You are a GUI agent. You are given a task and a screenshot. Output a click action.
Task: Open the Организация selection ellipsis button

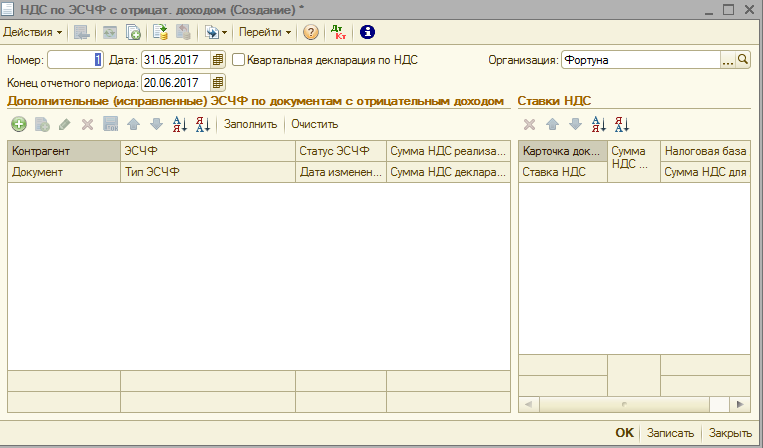(x=728, y=60)
